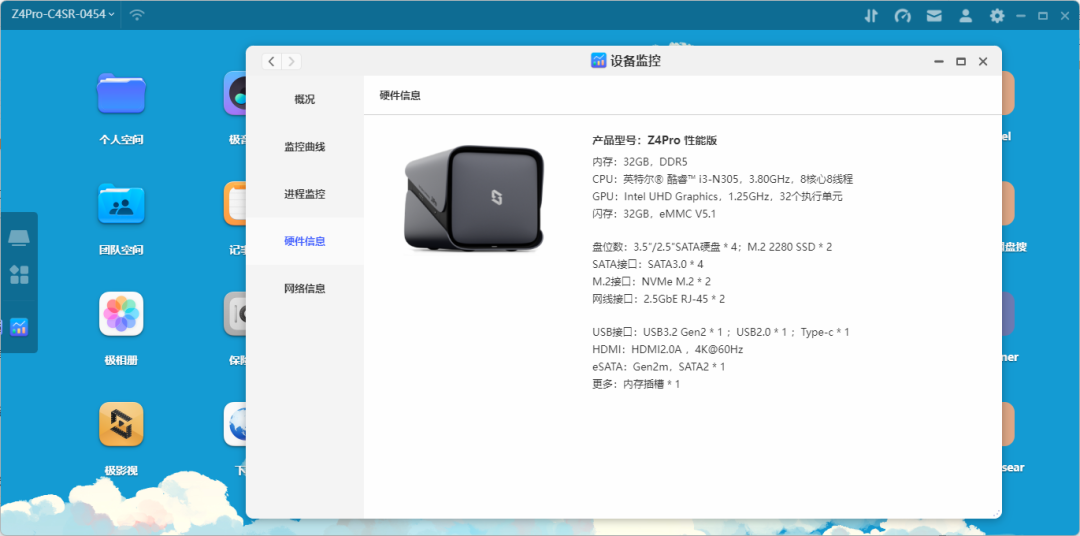Click the CPU i3-N305 specification line
Image resolution: width=1080 pixels, height=536 pixels.
coord(723,179)
